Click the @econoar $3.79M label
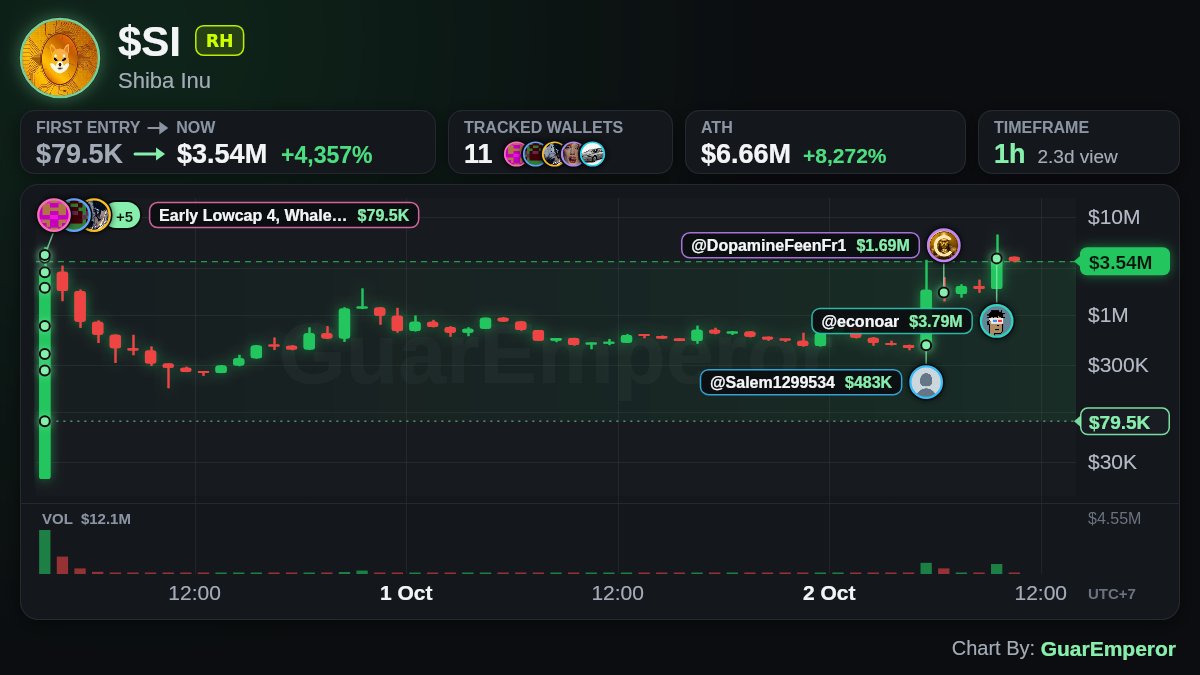Viewport: 1200px width, 675px height. point(892,321)
